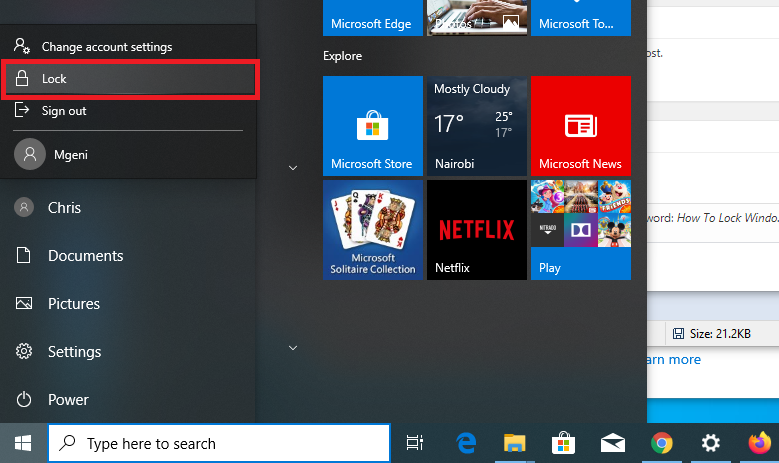Open Pictures from the Start menu
This screenshot has width=779, height=463.
[x=128, y=303]
